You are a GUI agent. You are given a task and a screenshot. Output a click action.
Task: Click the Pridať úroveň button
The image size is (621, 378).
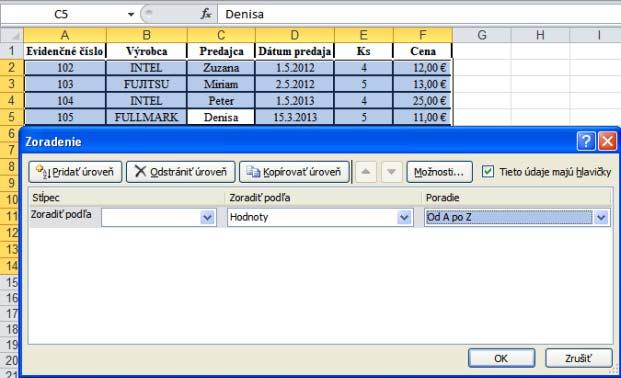pyautogui.click(x=75, y=172)
